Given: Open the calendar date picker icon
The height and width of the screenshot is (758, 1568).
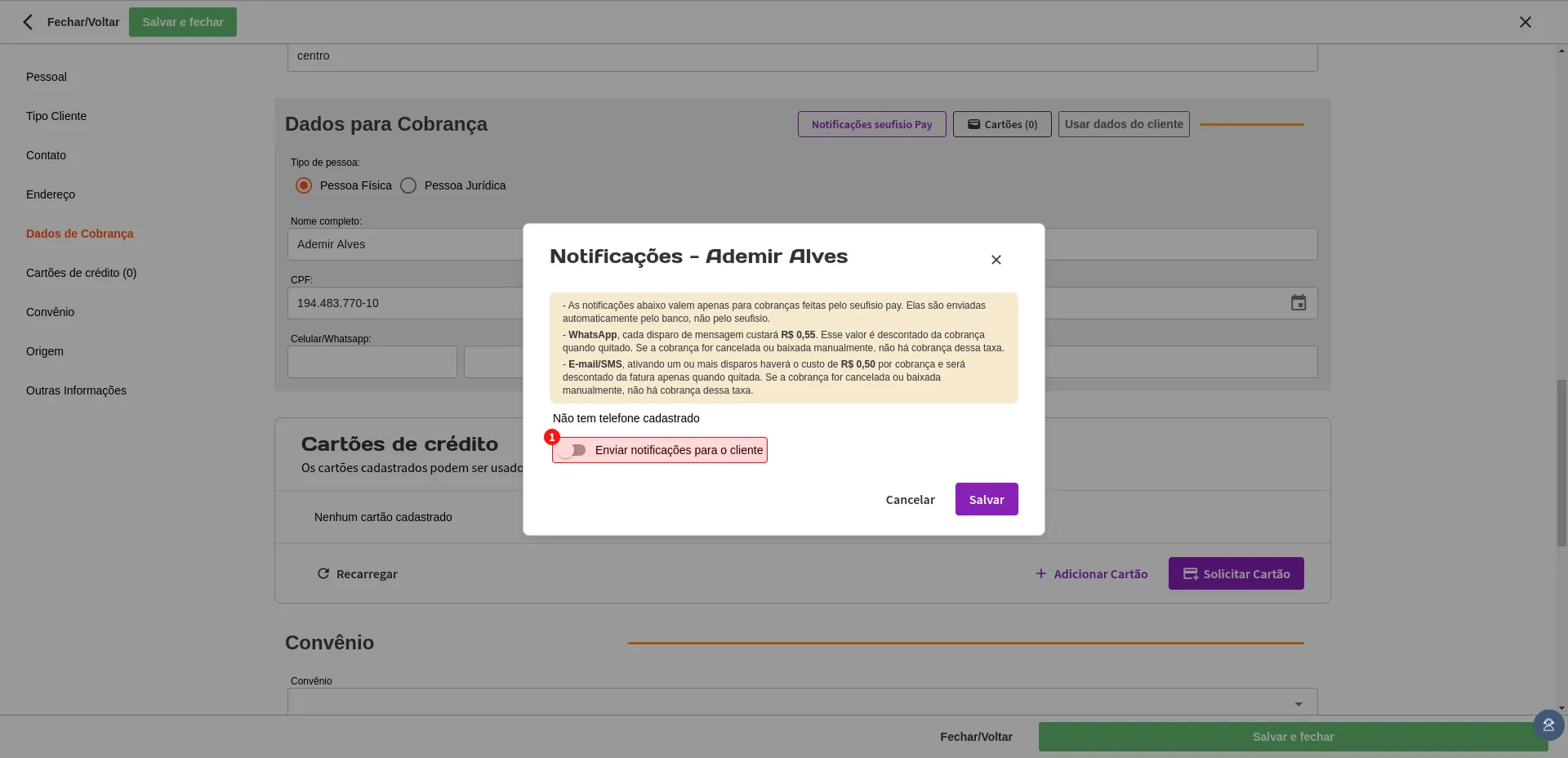Looking at the screenshot, I should click(1298, 303).
